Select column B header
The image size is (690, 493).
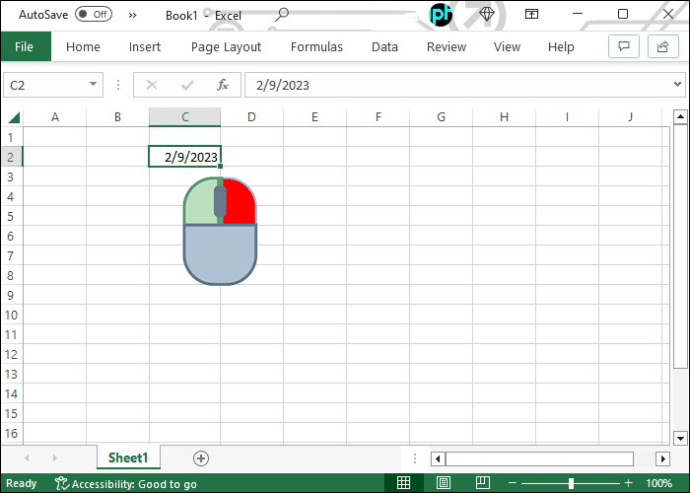(x=117, y=117)
